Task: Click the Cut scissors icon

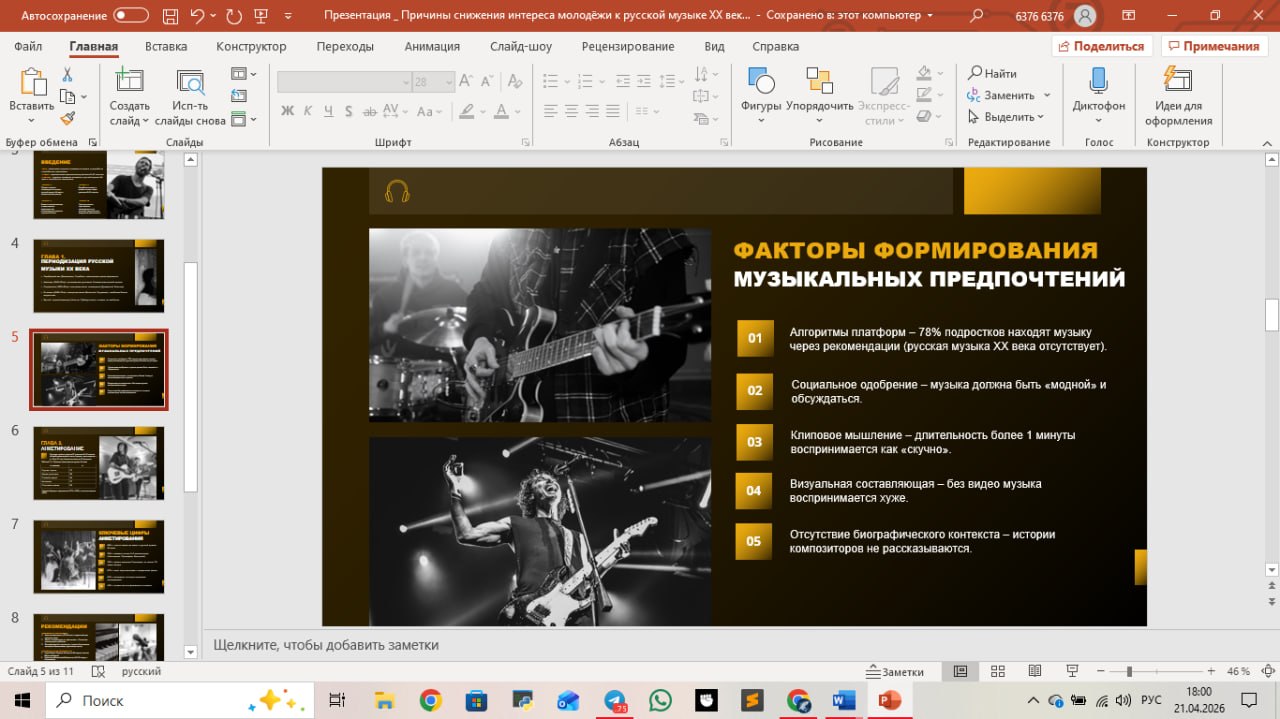Action: click(x=67, y=75)
